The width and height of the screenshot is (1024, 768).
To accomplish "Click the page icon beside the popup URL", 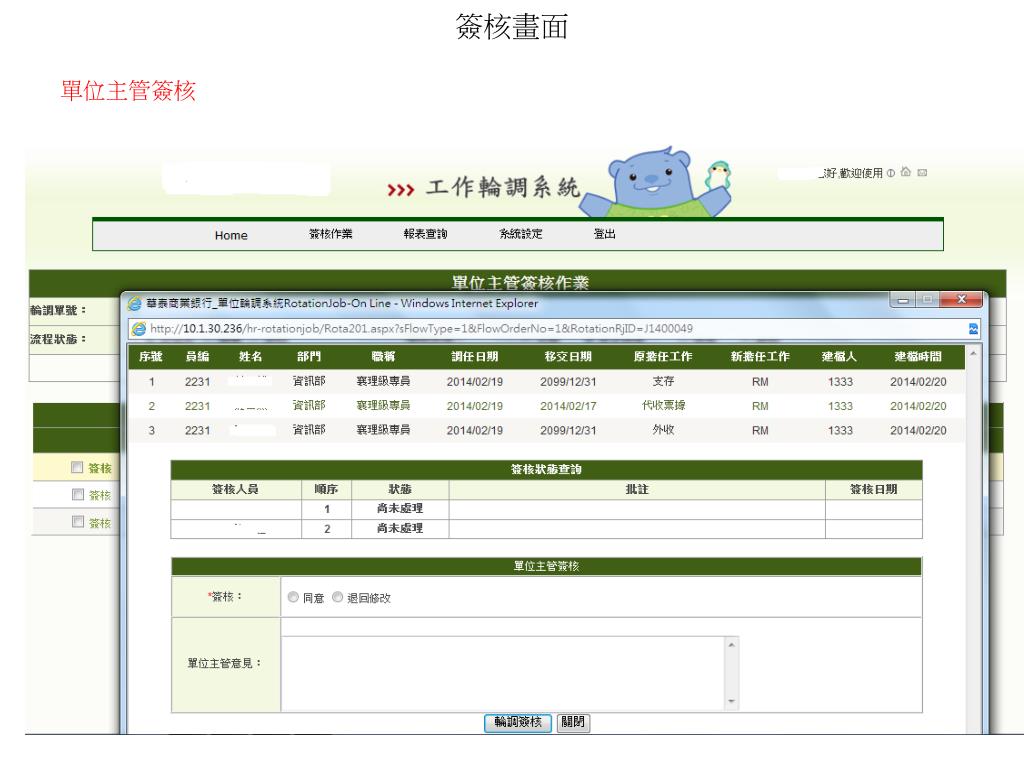I will [138, 328].
